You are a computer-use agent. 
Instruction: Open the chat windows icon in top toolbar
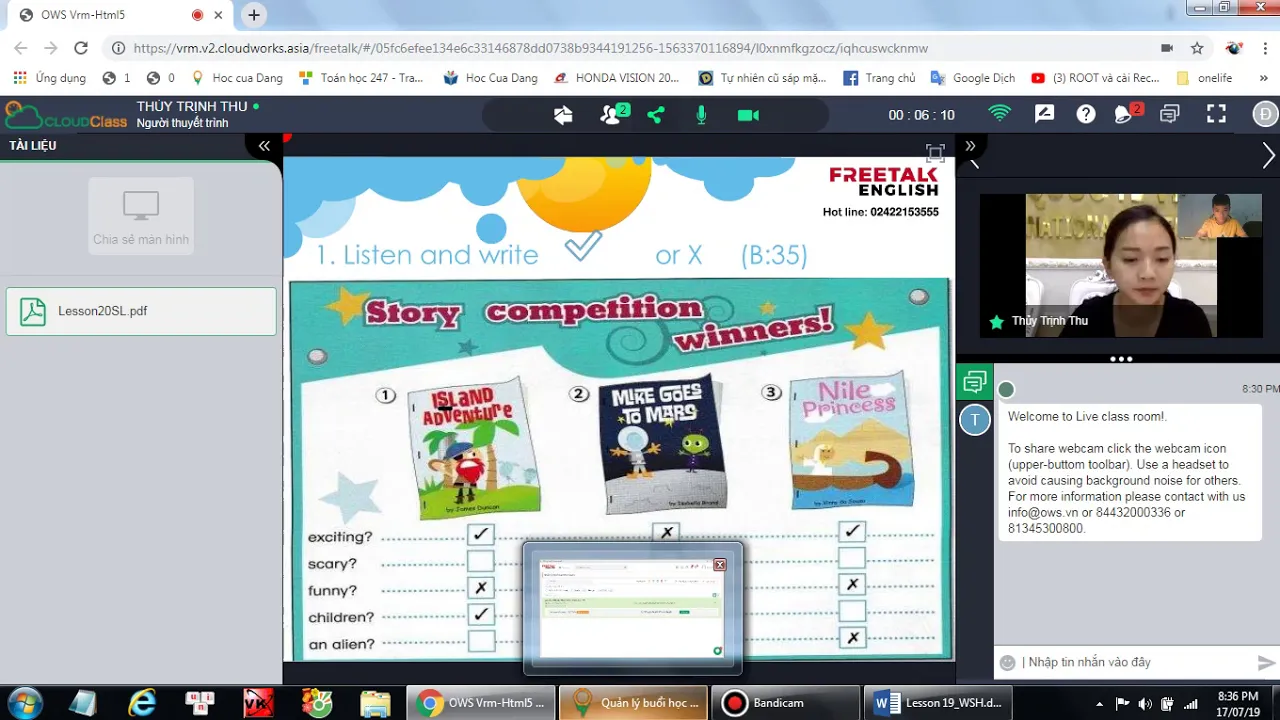1169,114
